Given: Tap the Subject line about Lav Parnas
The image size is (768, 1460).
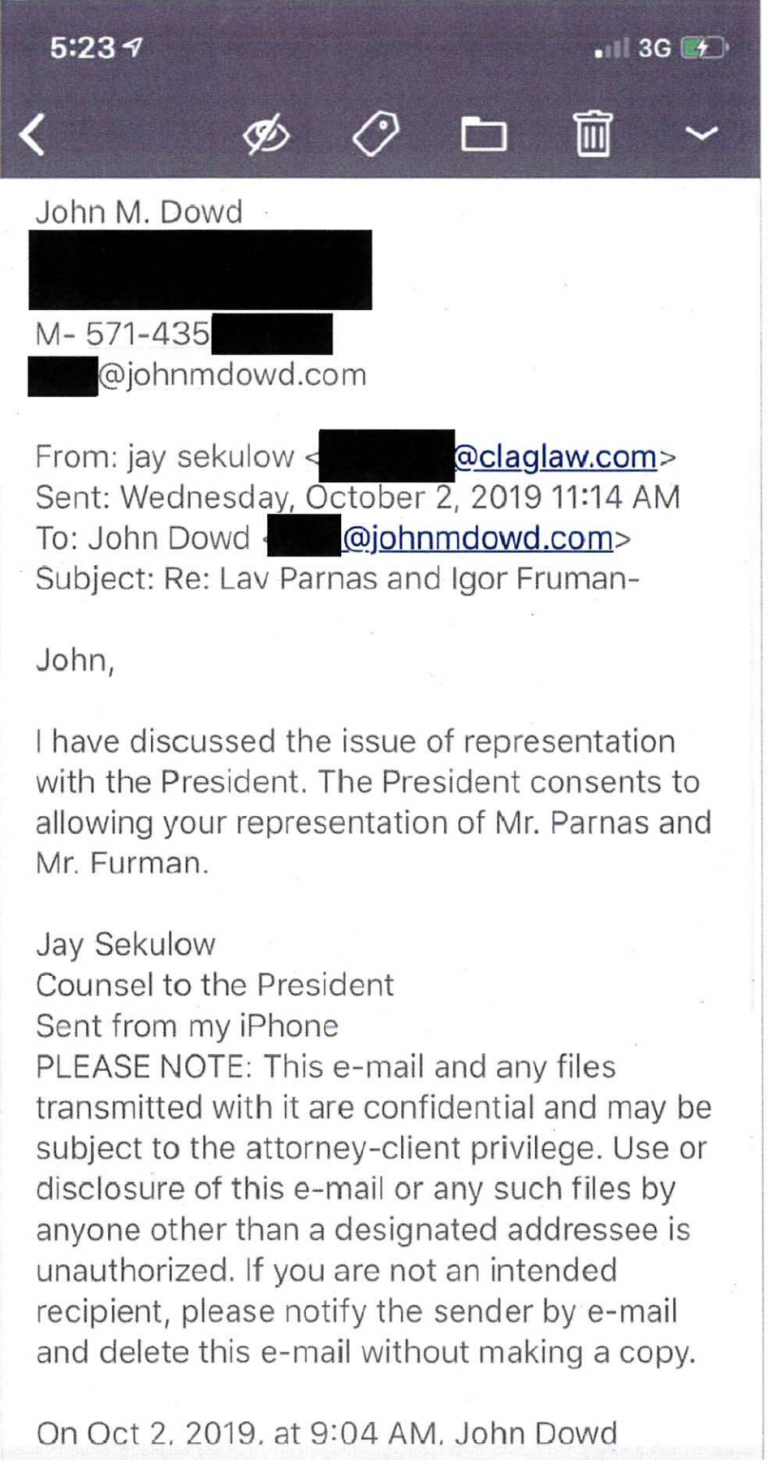Looking at the screenshot, I should [338, 580].
